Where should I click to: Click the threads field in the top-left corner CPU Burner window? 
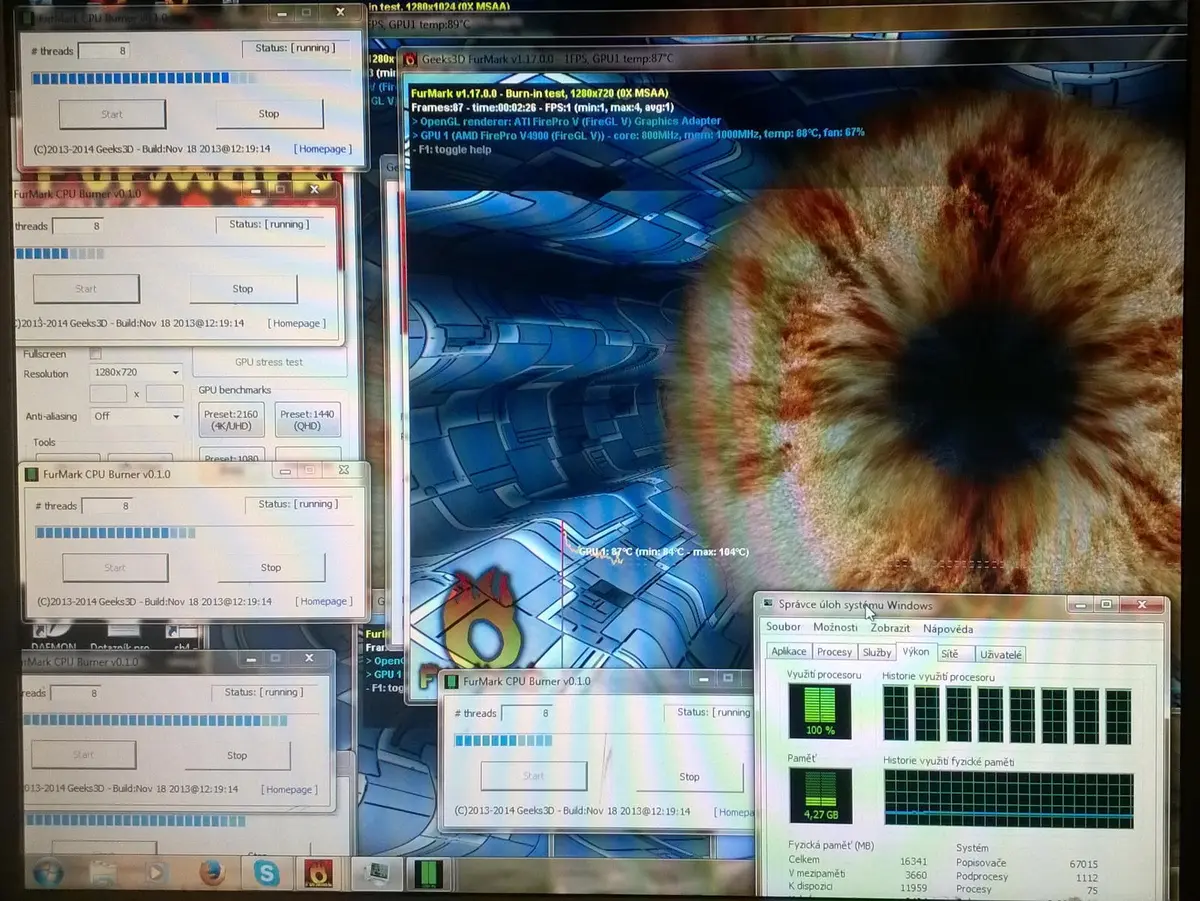click(x=104, y=50)
